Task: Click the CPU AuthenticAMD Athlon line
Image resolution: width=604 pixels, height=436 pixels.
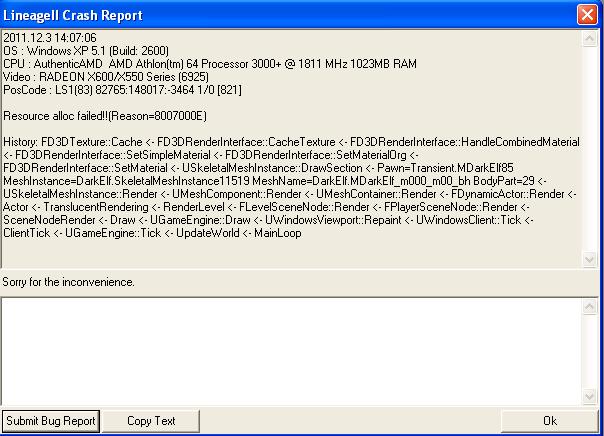Action: [210, 64]
